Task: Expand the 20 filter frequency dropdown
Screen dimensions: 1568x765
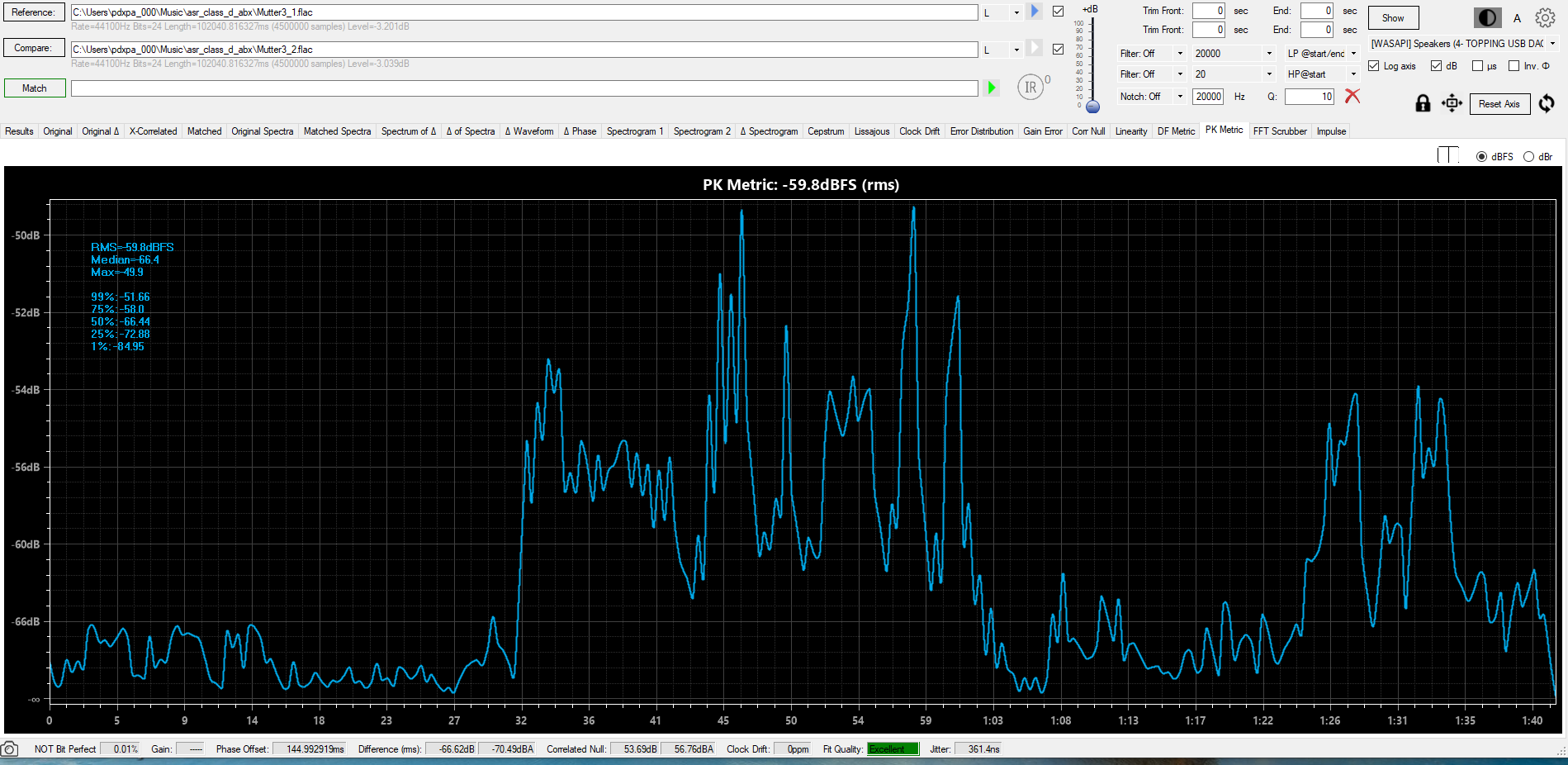Action: (x=1269, y=74)
